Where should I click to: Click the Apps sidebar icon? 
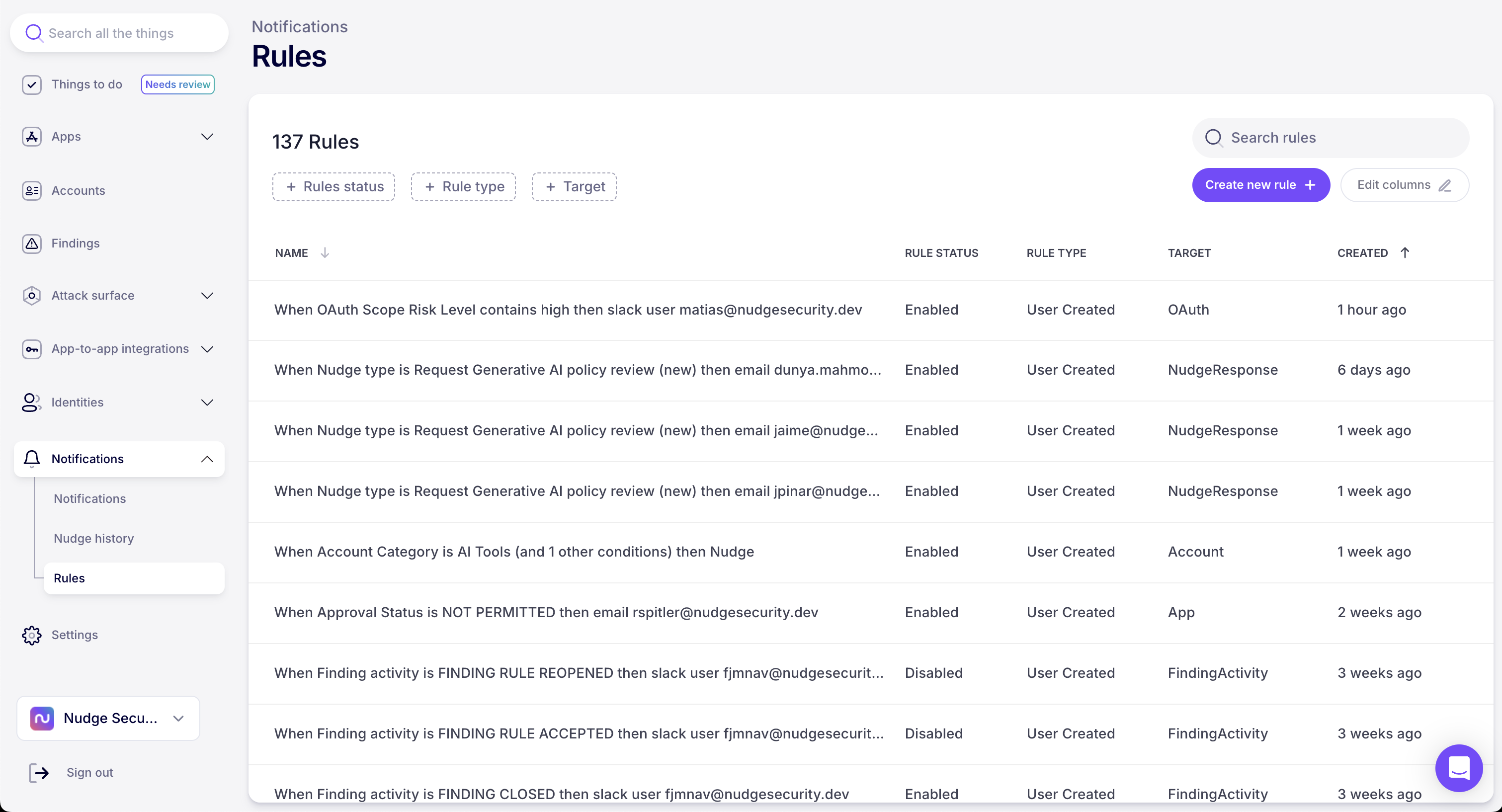point(31,136)
